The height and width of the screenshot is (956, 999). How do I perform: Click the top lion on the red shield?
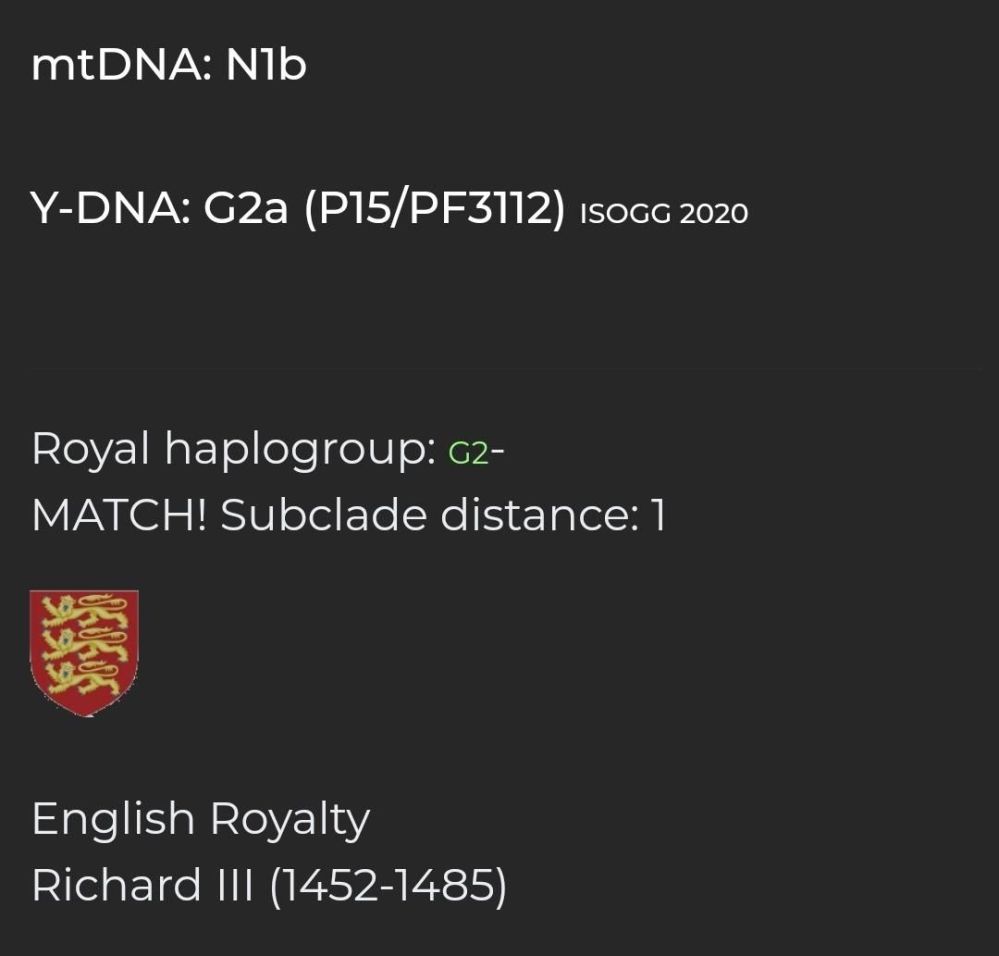84,610
